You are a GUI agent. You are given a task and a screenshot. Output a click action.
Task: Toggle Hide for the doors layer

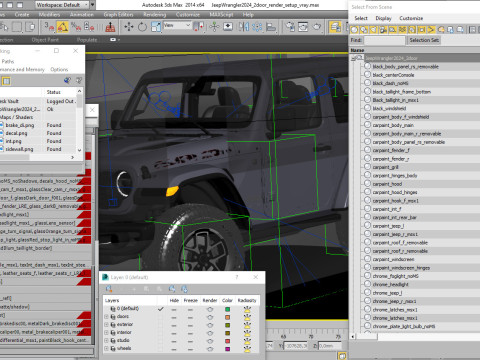click(x=174, y=317)
